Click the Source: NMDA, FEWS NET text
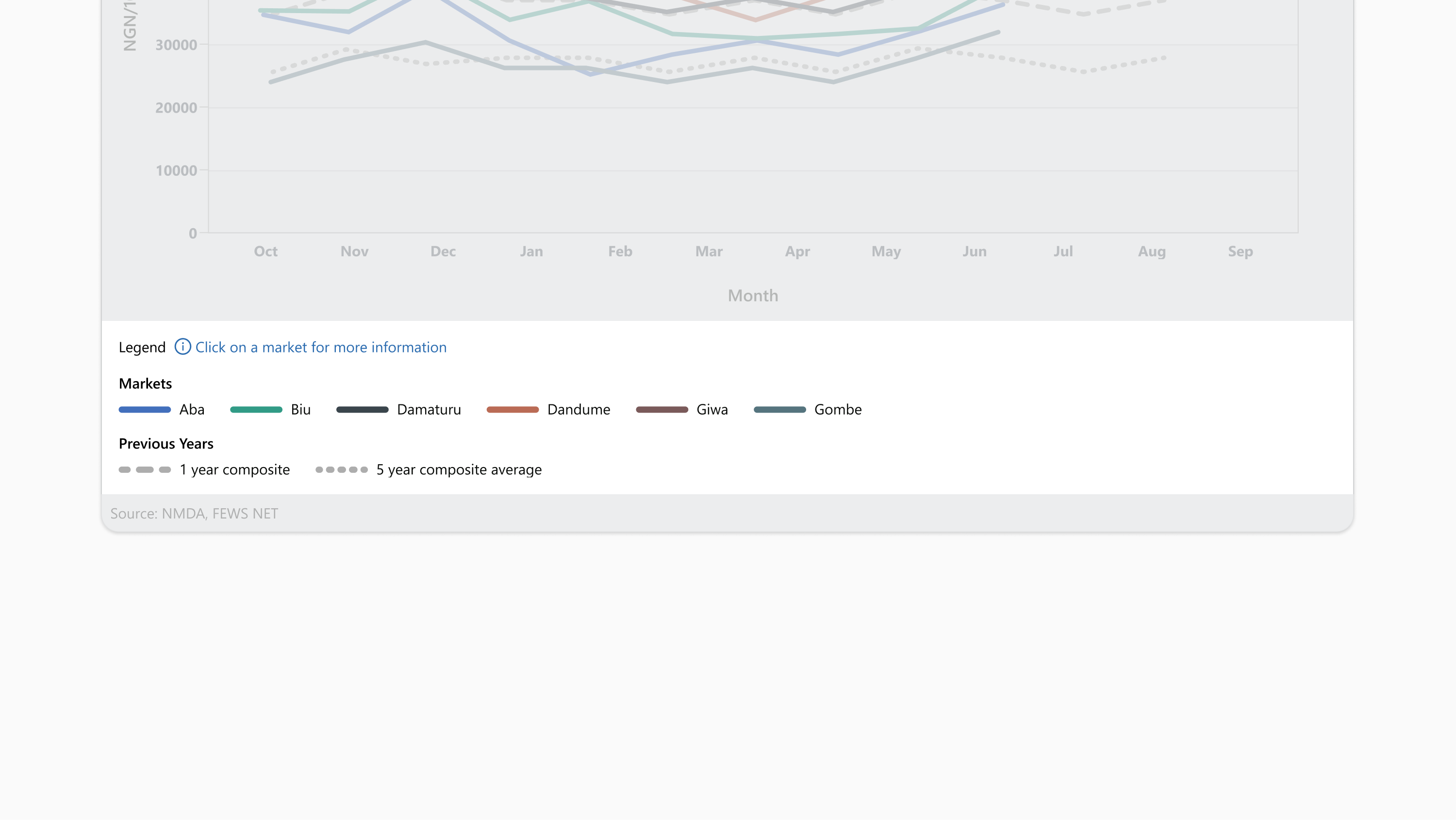The image size is (1456, 820). coord(194,514)
